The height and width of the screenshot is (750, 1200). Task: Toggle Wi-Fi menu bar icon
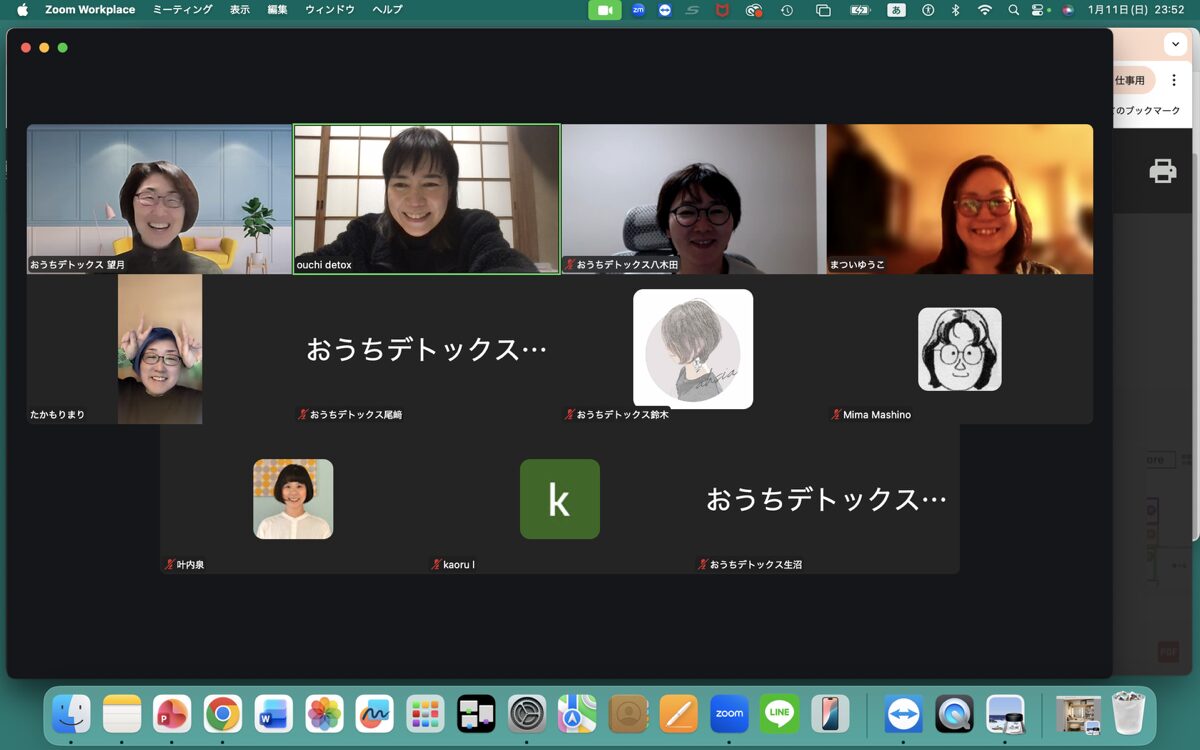click(984, 10)
